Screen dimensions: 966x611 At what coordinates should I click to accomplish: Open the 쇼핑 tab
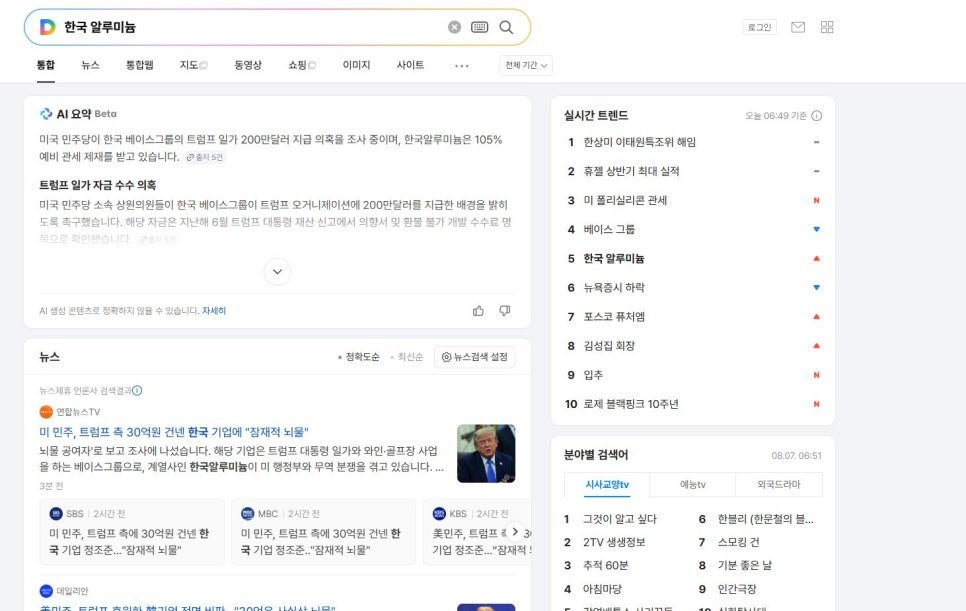(302, 65)
